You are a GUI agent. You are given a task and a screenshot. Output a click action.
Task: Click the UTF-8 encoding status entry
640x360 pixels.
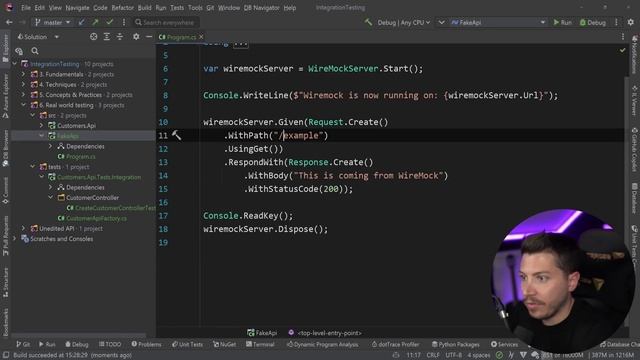(x=453, y=355)
